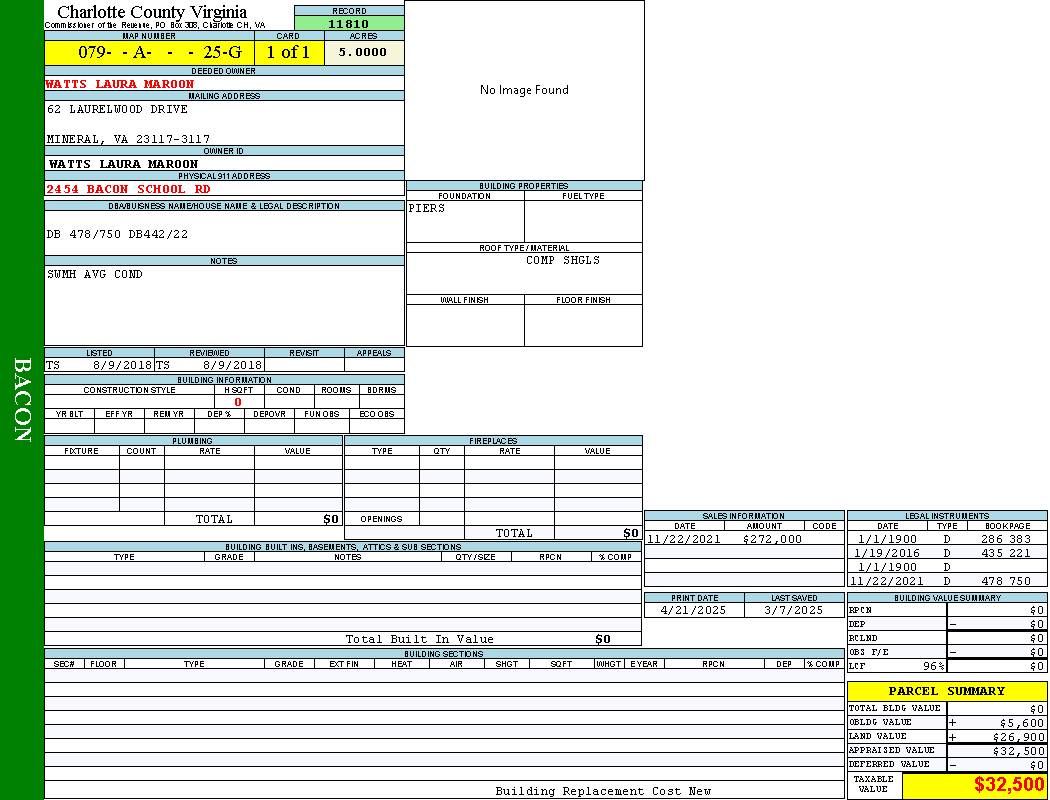Click the PIERS foundation value
The height and width of the screenshot is (800, 1050).
coord(427,209)
